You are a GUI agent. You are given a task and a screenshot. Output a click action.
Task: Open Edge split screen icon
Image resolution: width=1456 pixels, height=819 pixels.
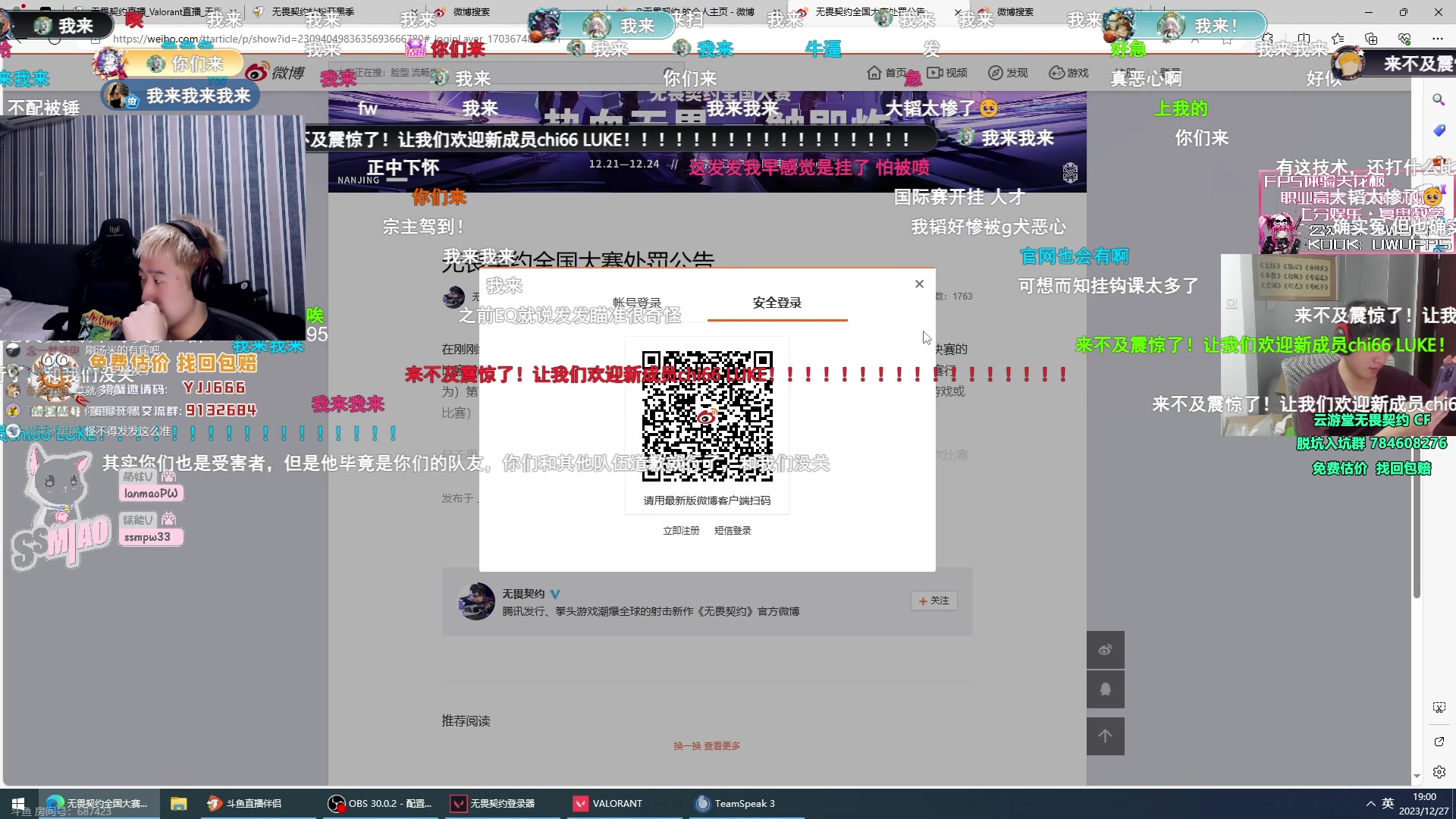[x=1304, y=39]
